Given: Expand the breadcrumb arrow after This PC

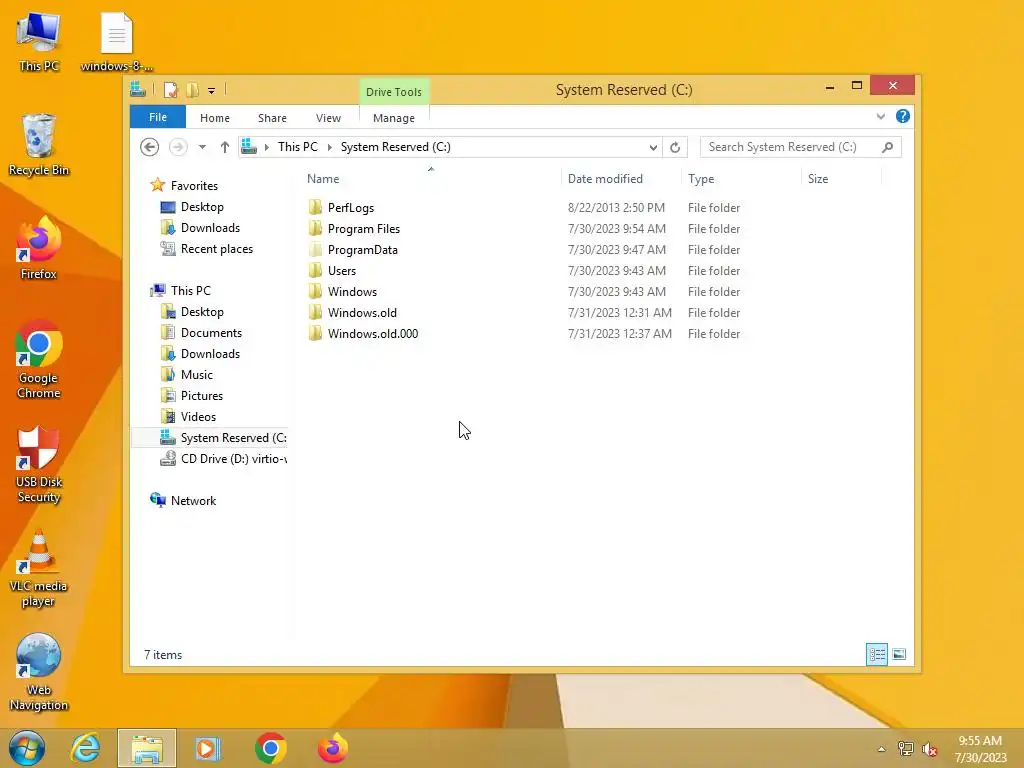Looking at the screenshot, I should (x=330, y=147).
